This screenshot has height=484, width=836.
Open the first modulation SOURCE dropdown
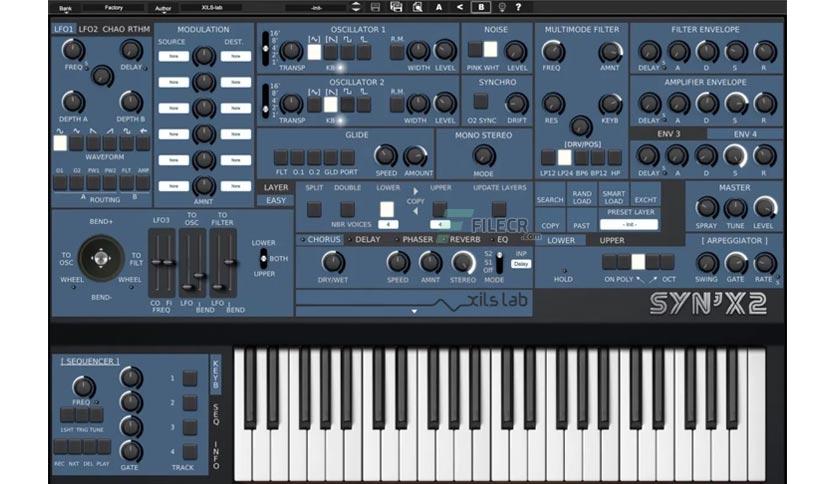[174, 57]
